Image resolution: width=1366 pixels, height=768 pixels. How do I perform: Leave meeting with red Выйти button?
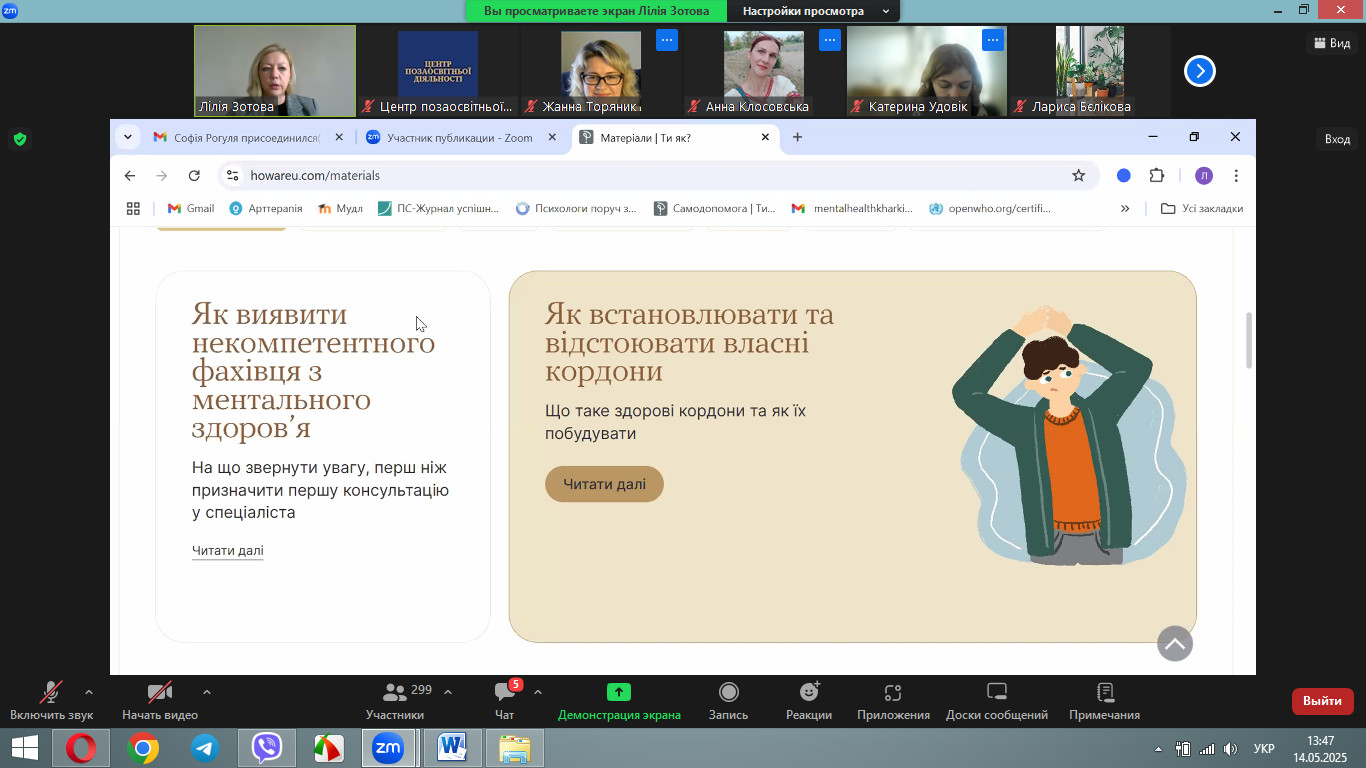pos(1322,701)
